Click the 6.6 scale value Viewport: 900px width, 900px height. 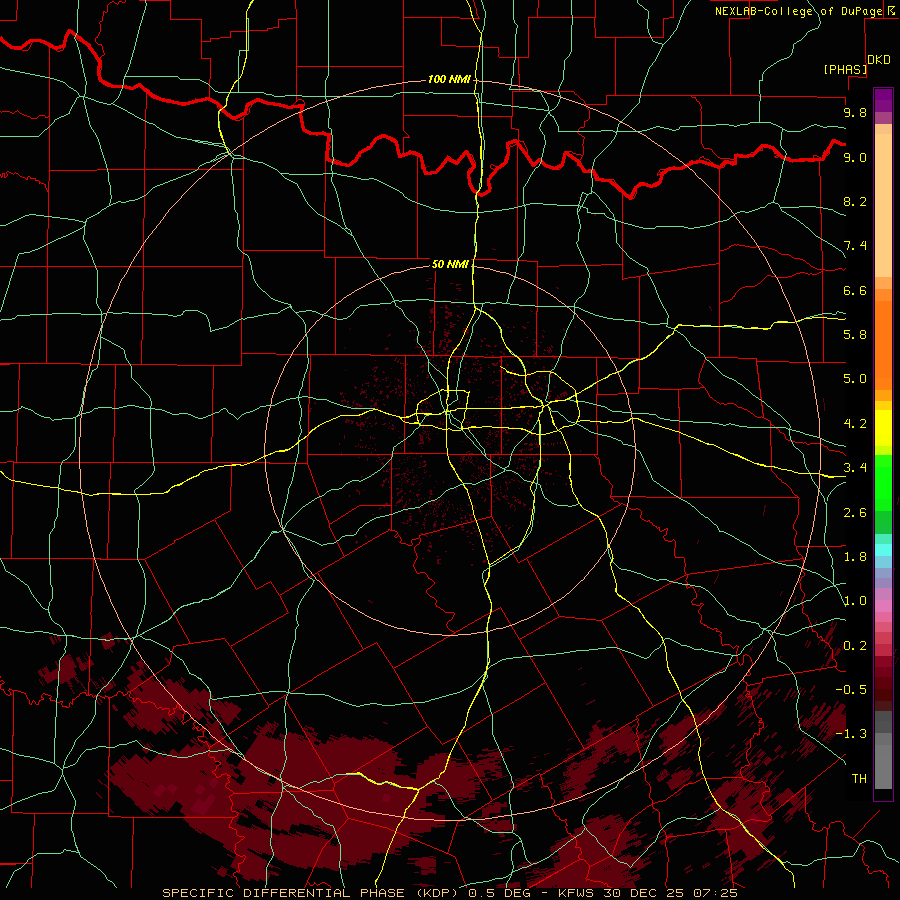pyautogui.click(x=855, y=290)
